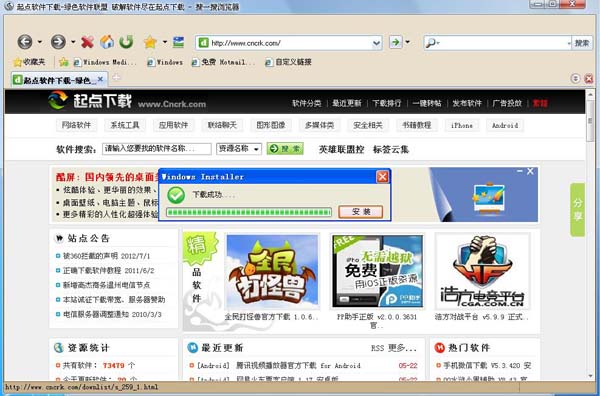This screenshot has height=396, width=600.
Task: Stop page loading with the red X
Action: tap(87, 42)
